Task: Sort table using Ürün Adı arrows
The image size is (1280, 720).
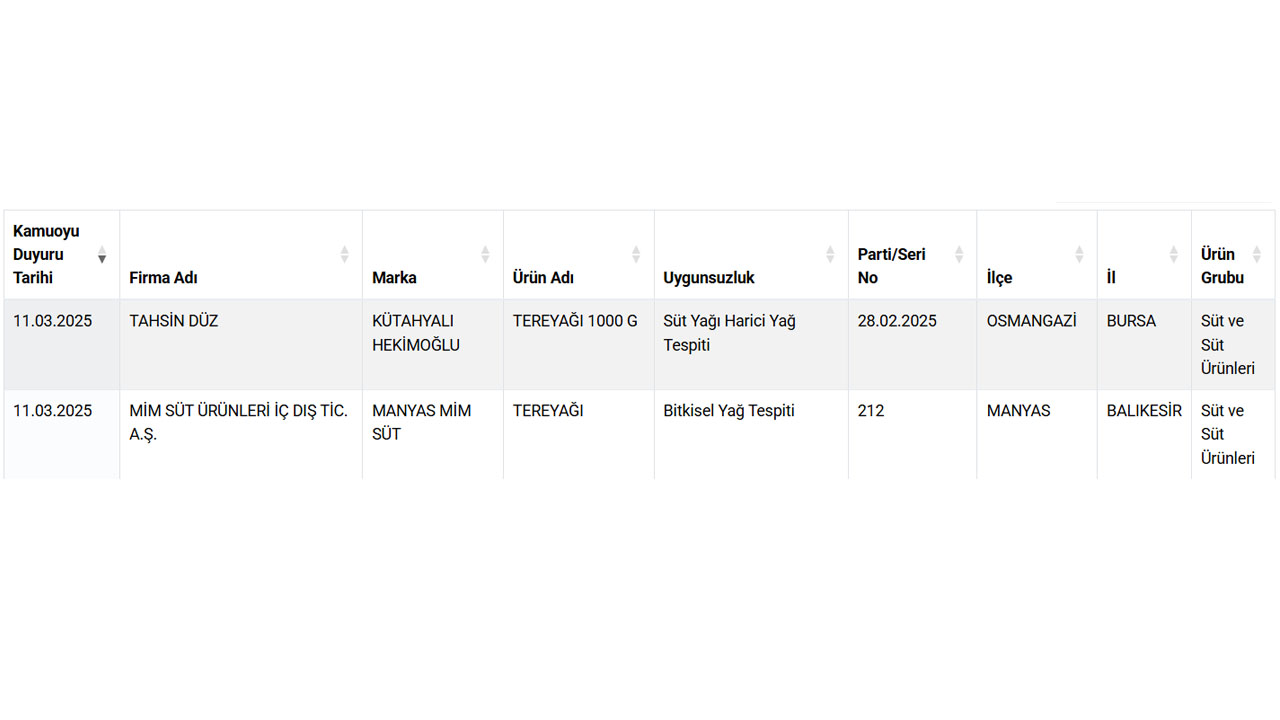Action: [x=636, y=254]
